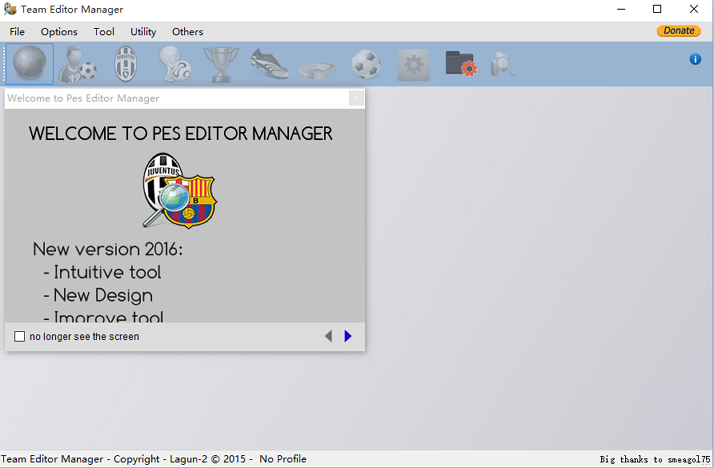Open the stadium toolbar icon
The width and height of the screenshot is (714, 468).
tap(317, 69)
